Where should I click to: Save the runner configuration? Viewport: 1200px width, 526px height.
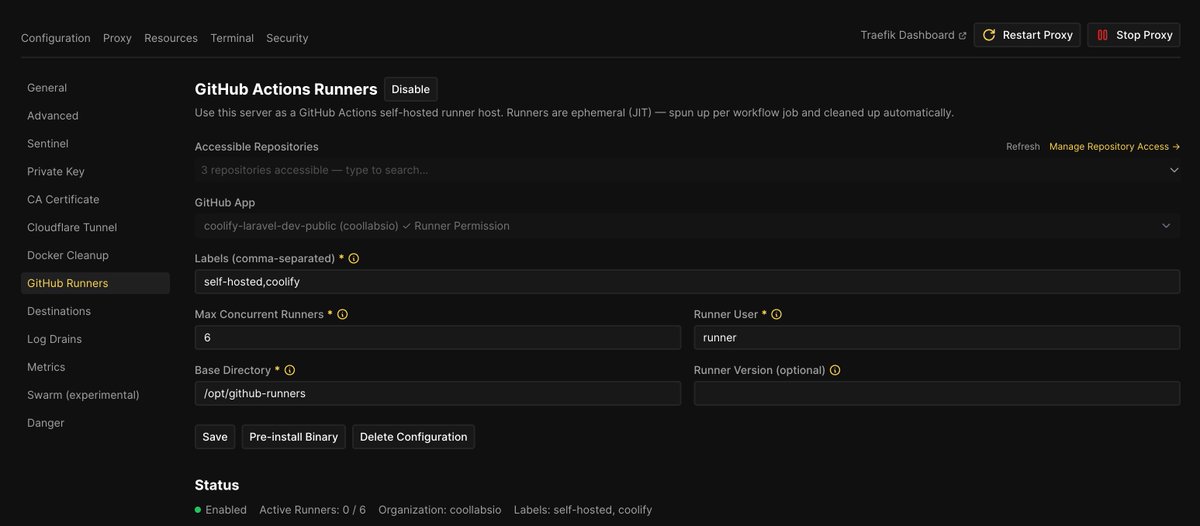[x=215, y=437]
